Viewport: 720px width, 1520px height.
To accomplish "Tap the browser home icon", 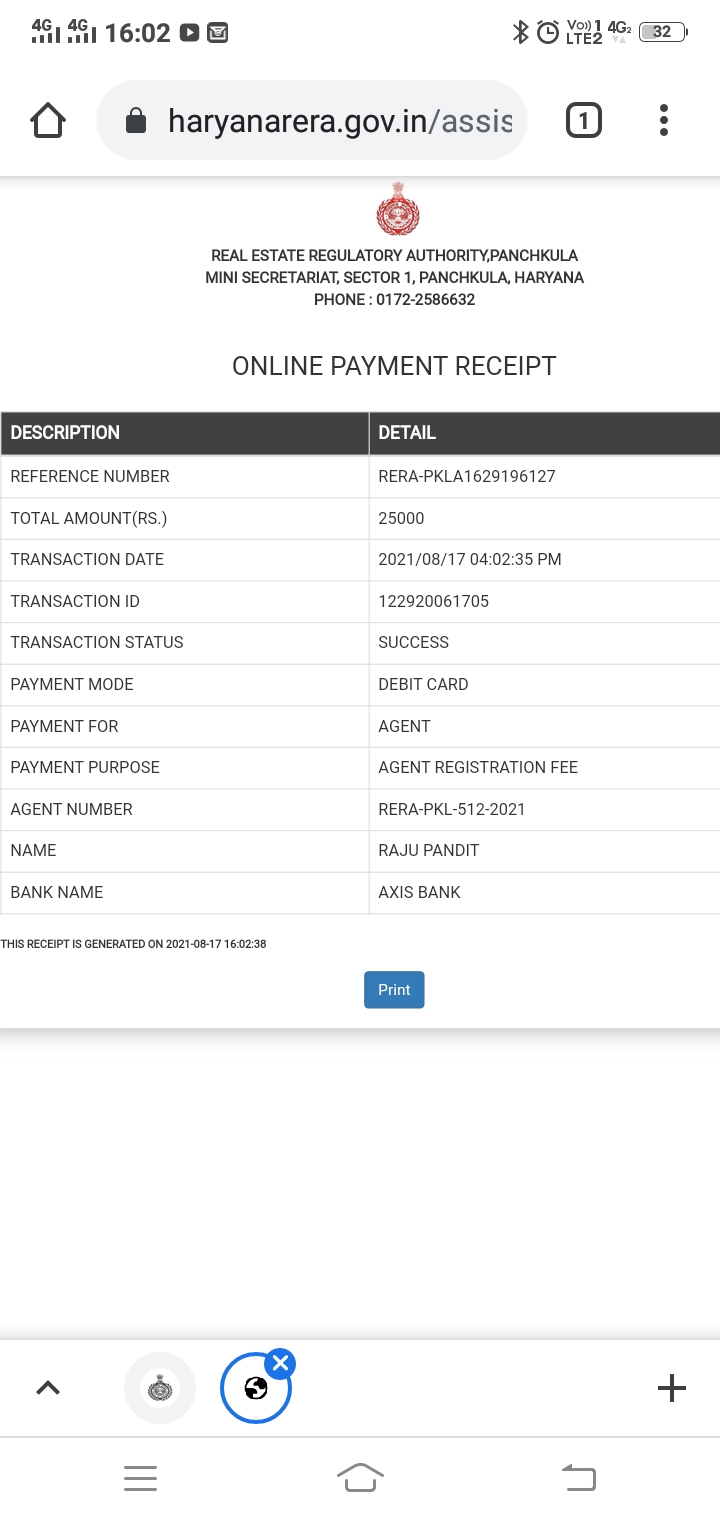I will tap(48, 121).
